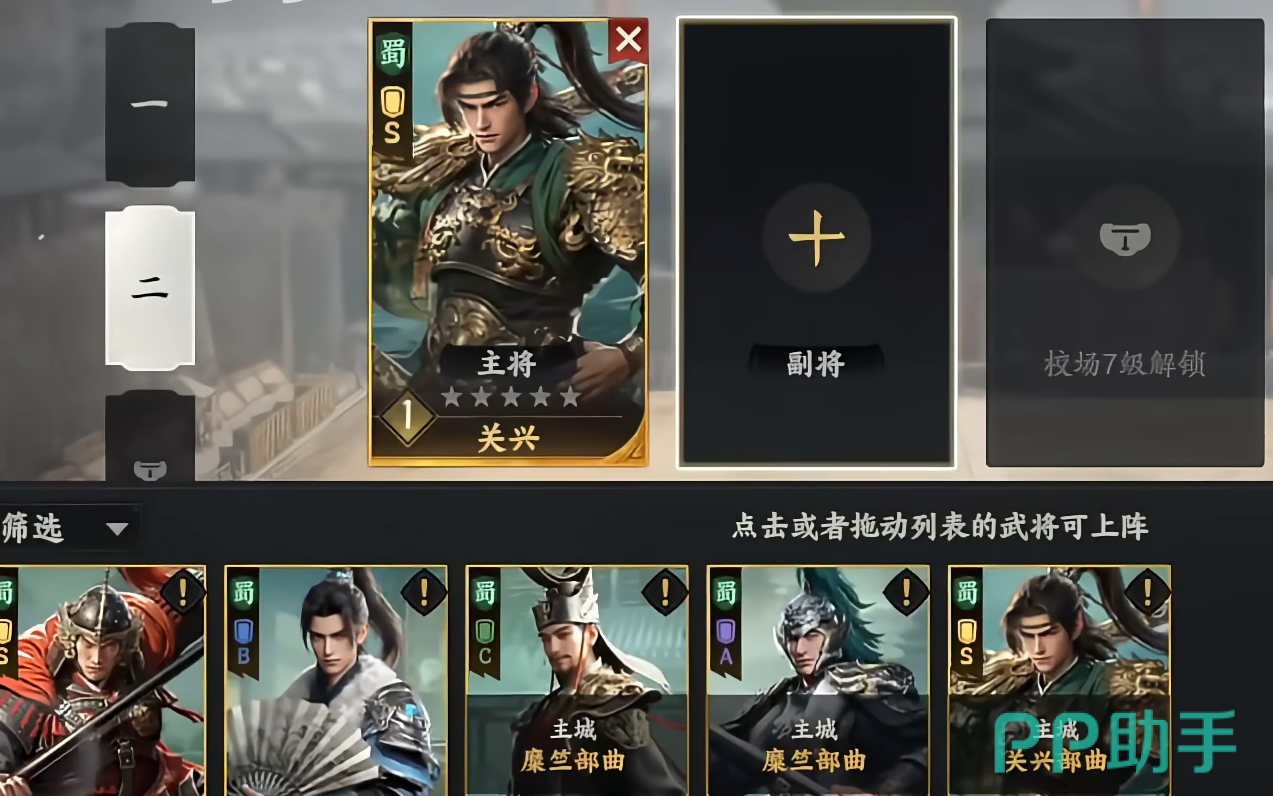The image size is (1273, 796).
Task: Click the 副将 label button
Action: (816, 364)
